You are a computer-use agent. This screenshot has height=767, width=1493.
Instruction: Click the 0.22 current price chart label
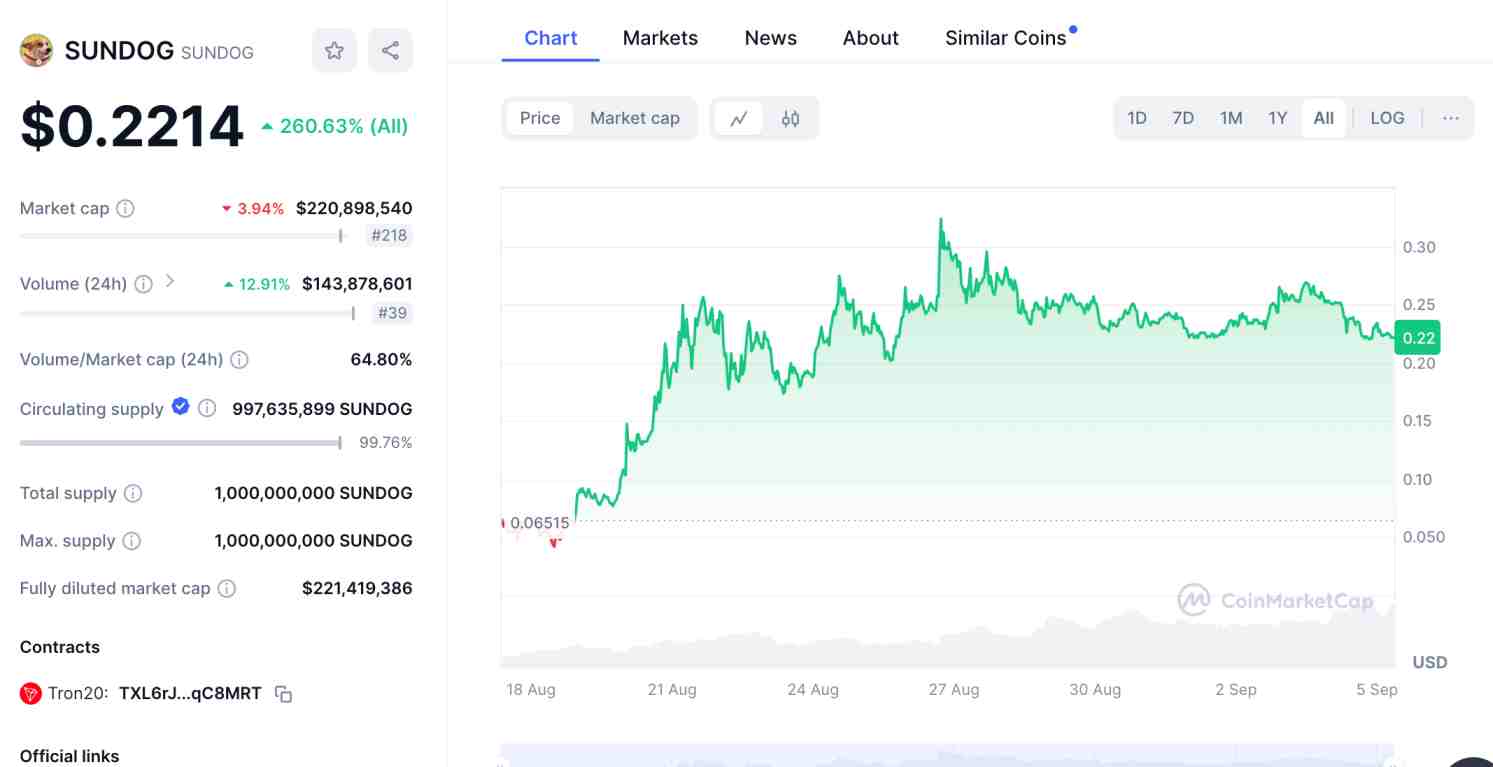coord(1418,338)
